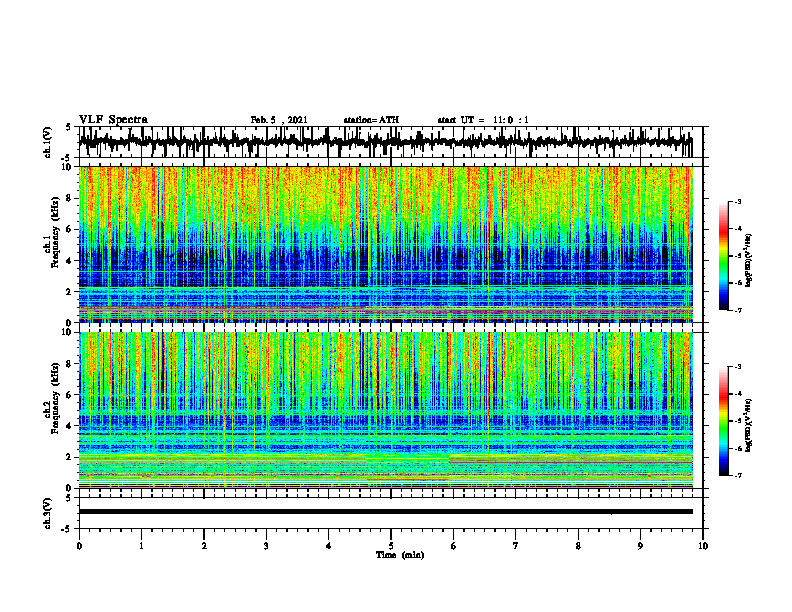
Task: Click time axis tick label "1"
Action: tap(141, 545)
